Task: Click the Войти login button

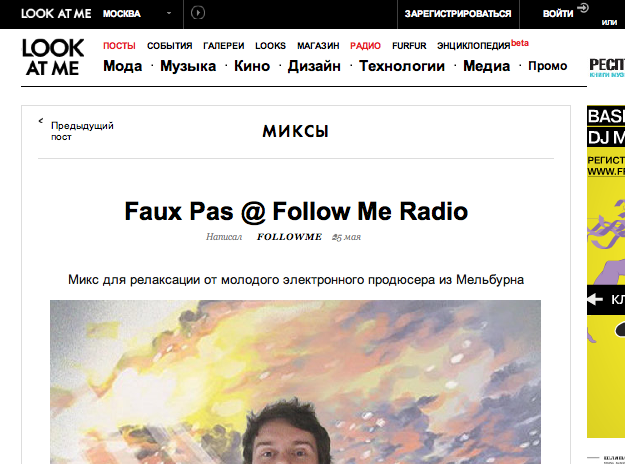Action: pos(558,14)
